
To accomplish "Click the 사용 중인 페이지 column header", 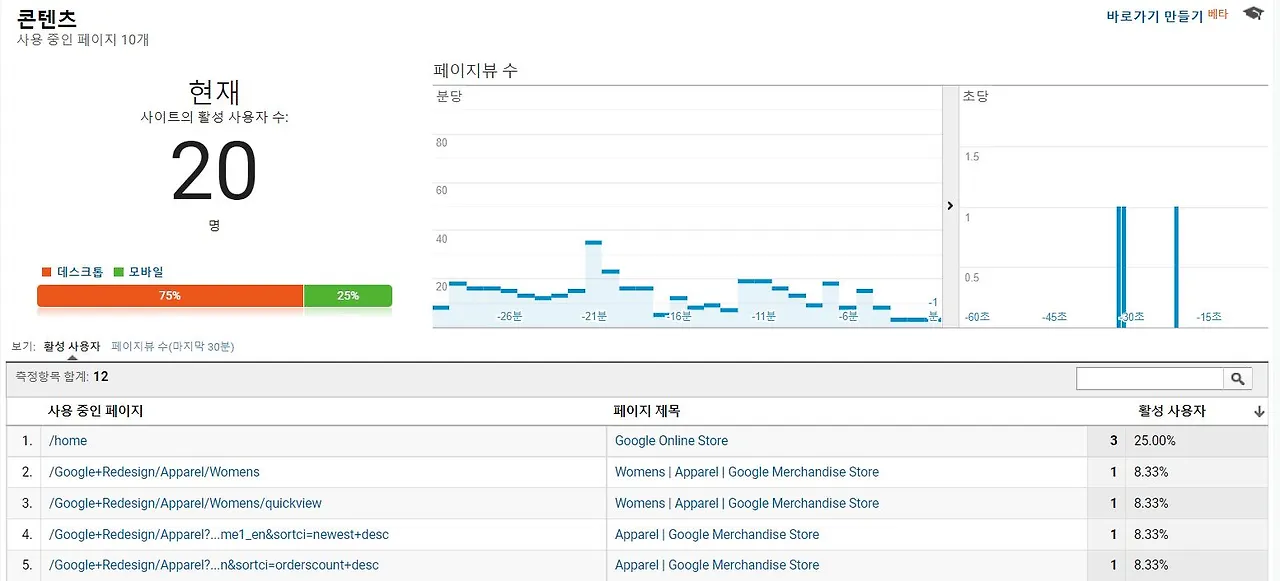I will 96,411.
